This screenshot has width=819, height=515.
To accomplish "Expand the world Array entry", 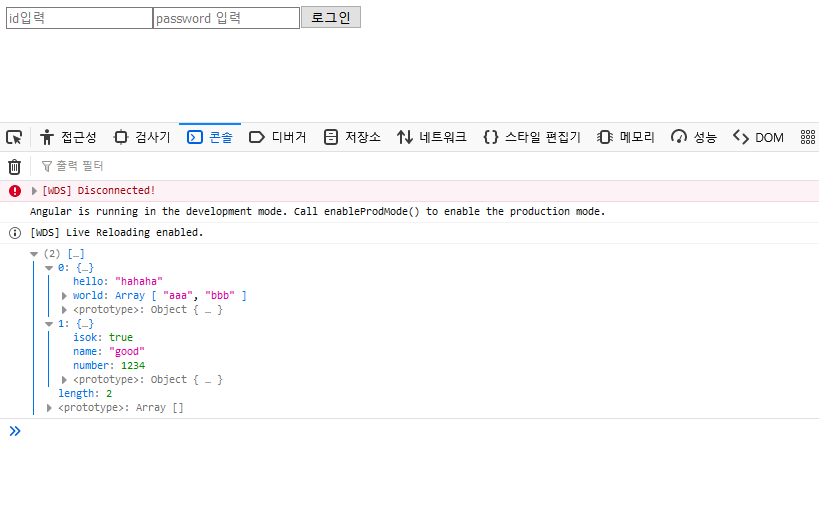I will click(64, 296).
